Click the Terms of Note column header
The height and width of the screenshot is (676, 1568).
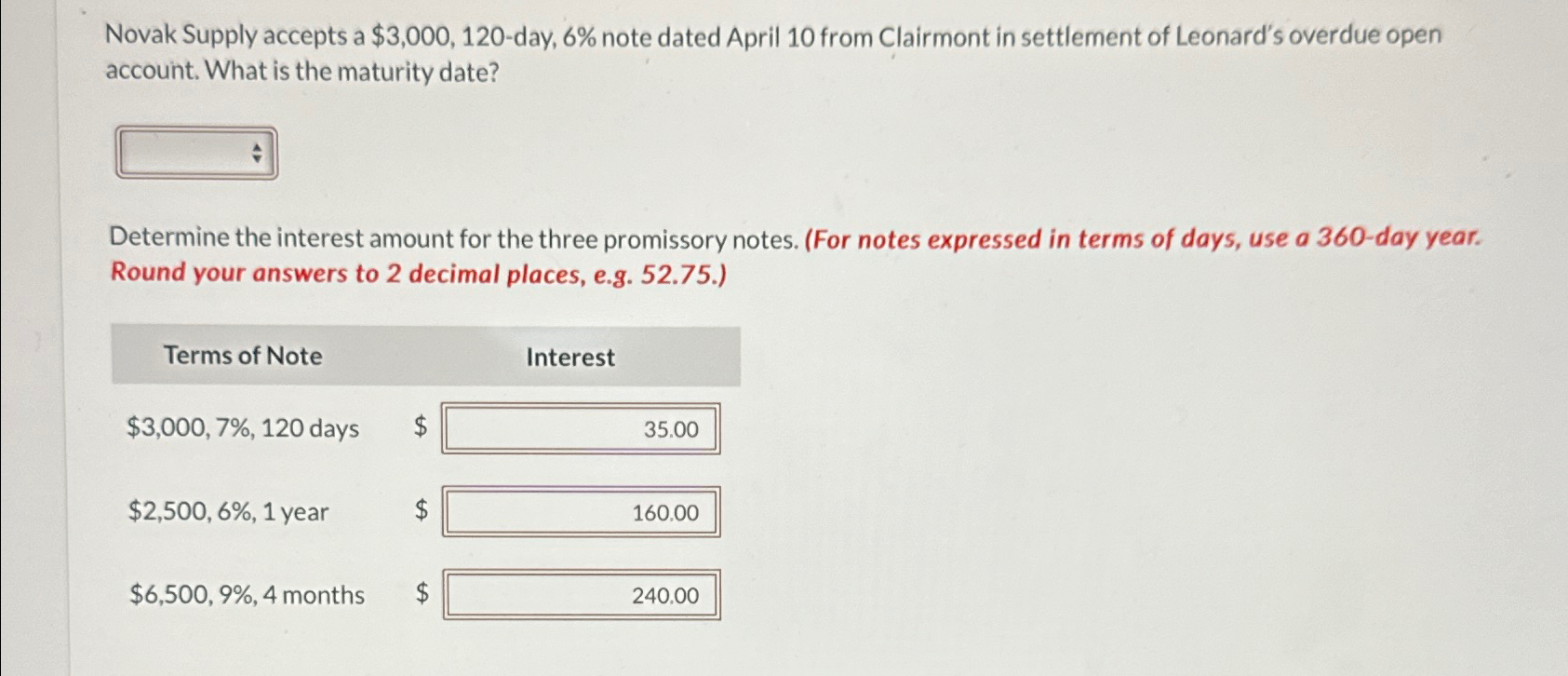(x=242, y=357)
